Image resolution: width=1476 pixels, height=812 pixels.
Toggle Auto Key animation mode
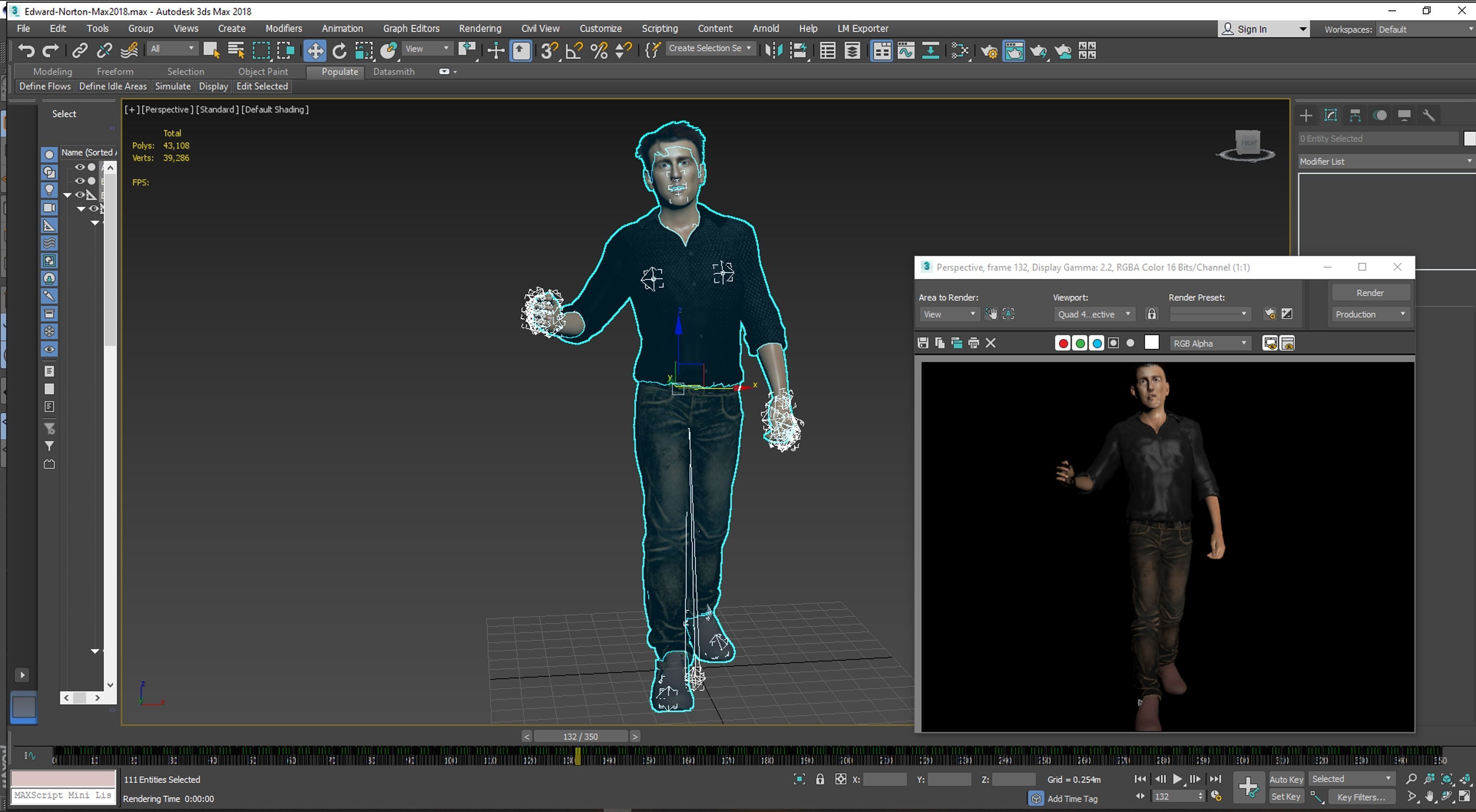pos(1286,779)
